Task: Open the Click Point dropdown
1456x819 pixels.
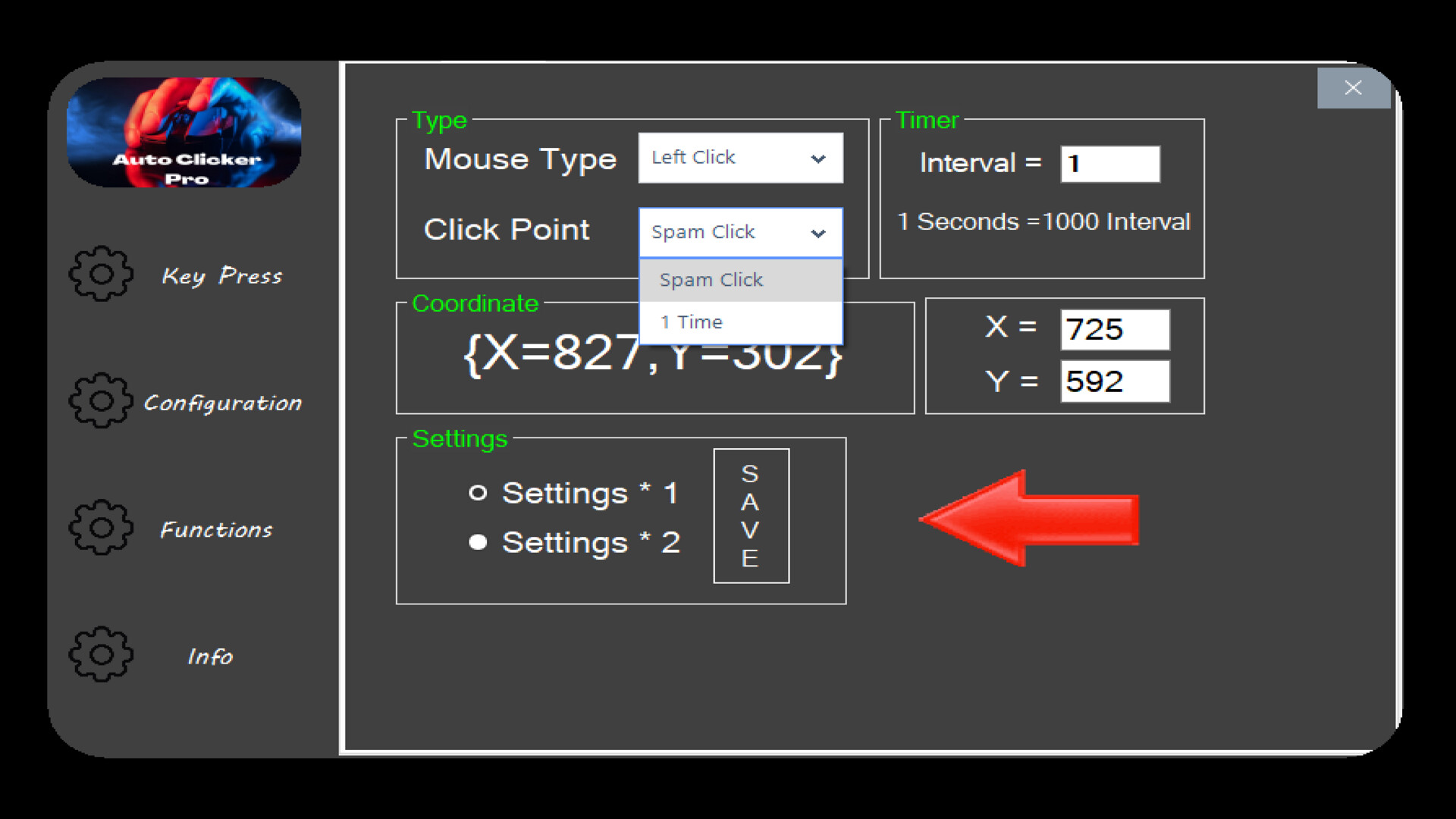Action: point(740,232)
